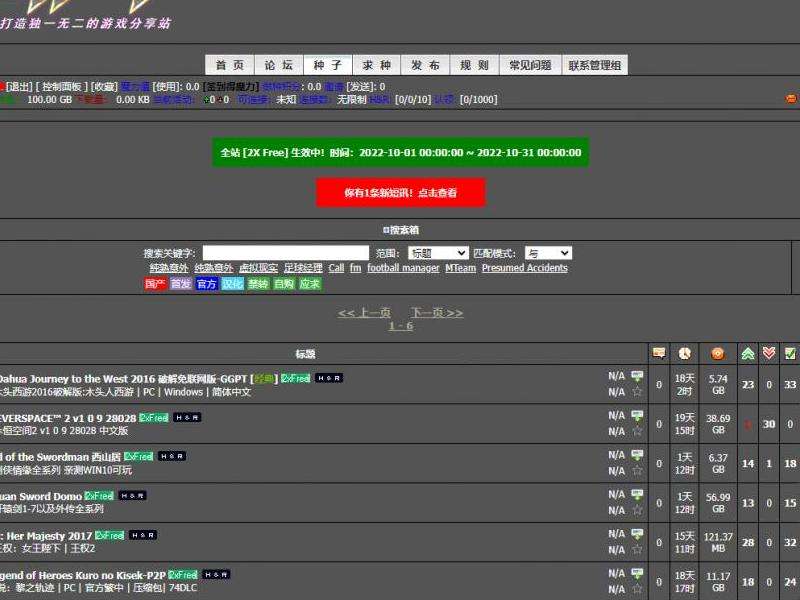The image size is (800, 600).
Task: Go to next page via 下一页 link
Action: click(436, 312)
